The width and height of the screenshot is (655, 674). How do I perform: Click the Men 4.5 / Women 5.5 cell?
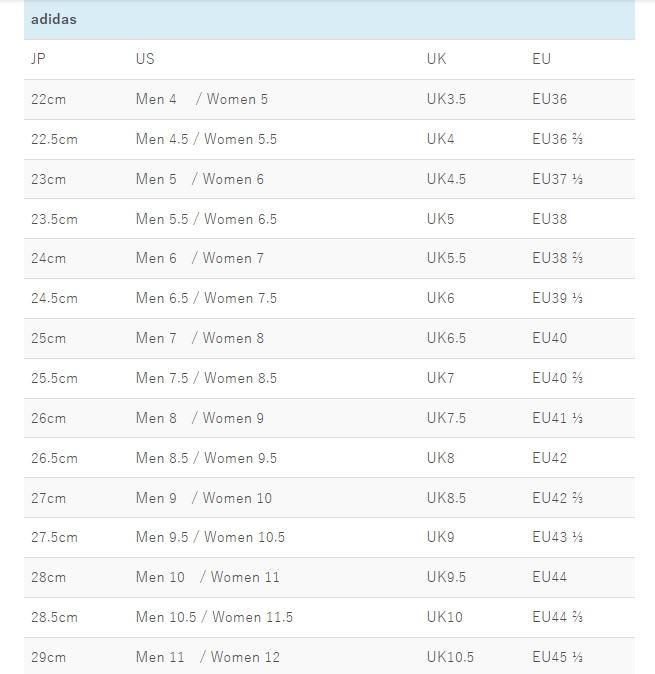[x=206, y=139]
